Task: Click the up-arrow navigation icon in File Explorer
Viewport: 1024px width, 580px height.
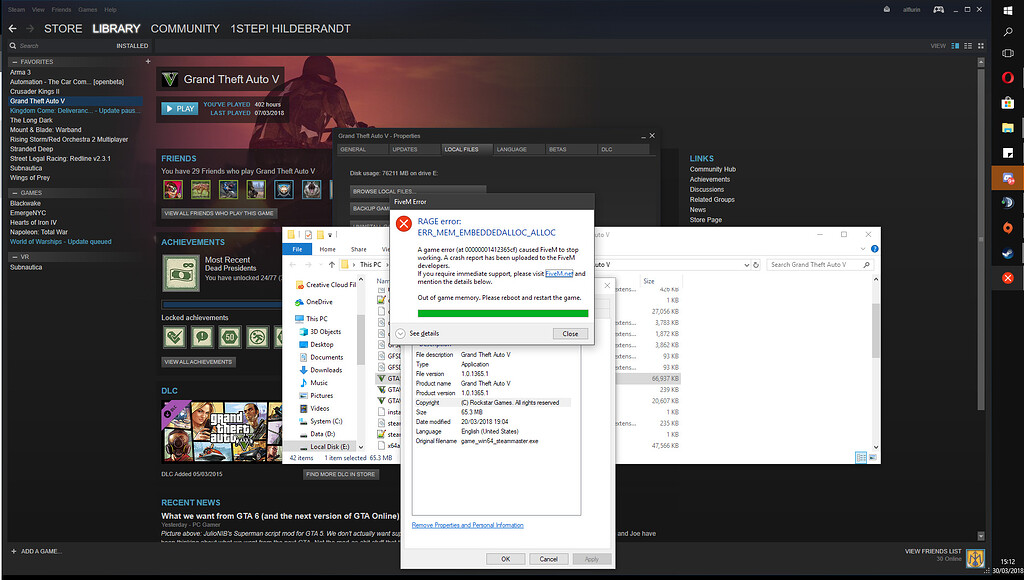Action: click(x=334, y=266)
